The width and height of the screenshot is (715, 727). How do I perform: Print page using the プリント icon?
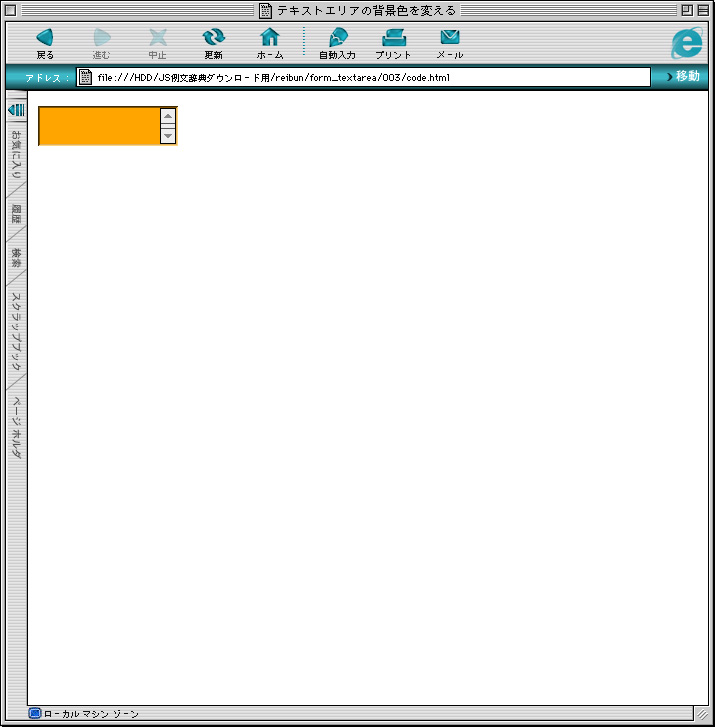pos(393,38)
